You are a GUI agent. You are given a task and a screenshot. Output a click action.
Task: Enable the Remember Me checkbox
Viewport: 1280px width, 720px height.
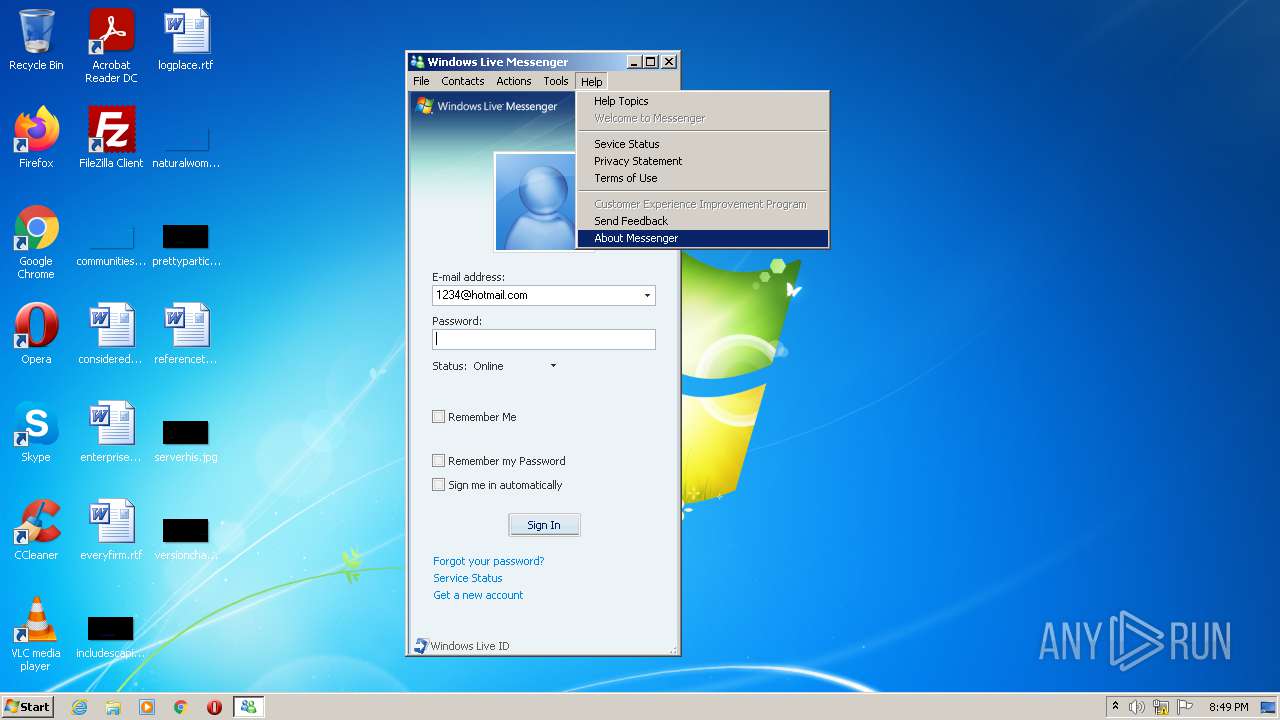pyautogui.click(x=438, y=417)
